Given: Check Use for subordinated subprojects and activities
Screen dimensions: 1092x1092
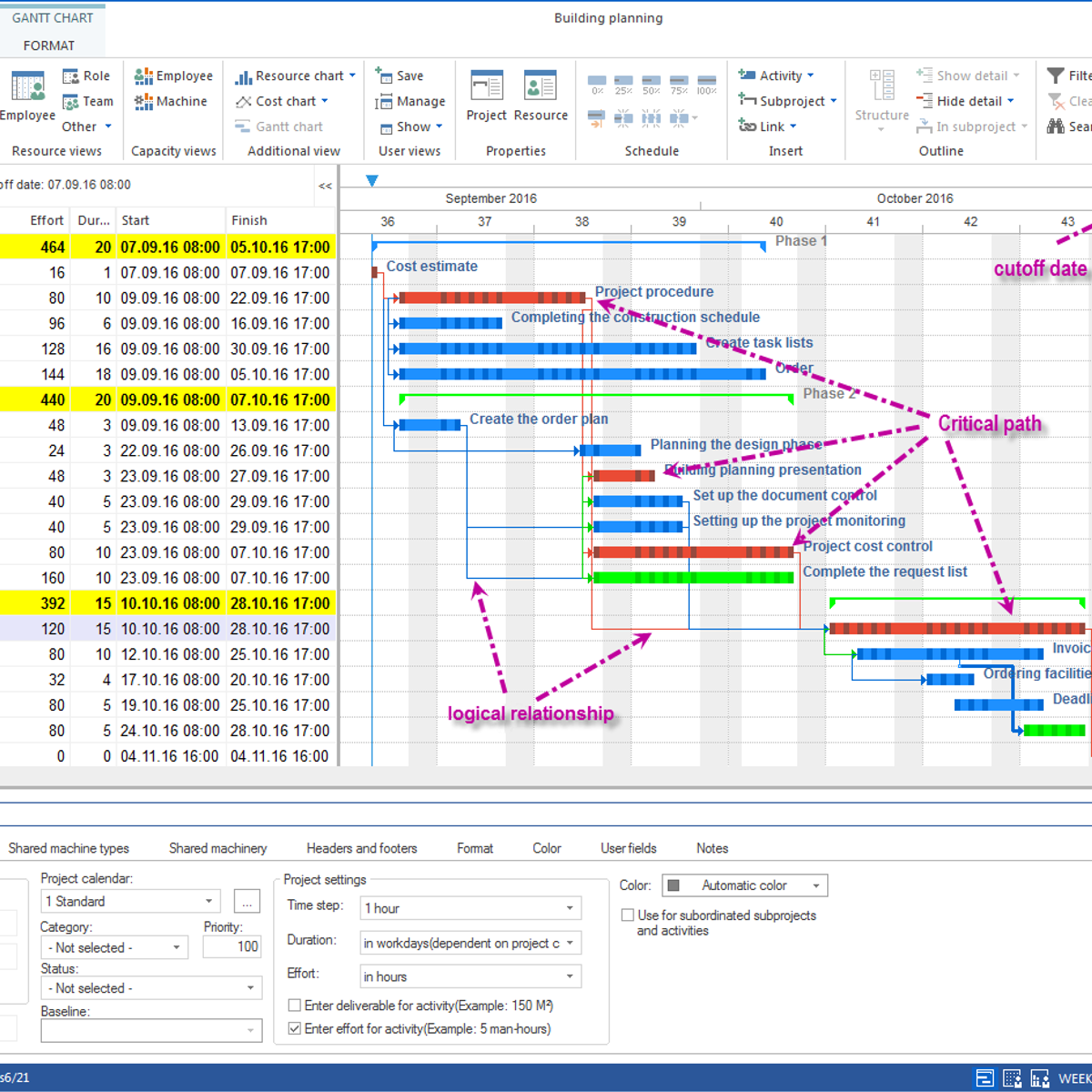Looking at the screenshot, I should pyautogui.click(x=627, y=915).
